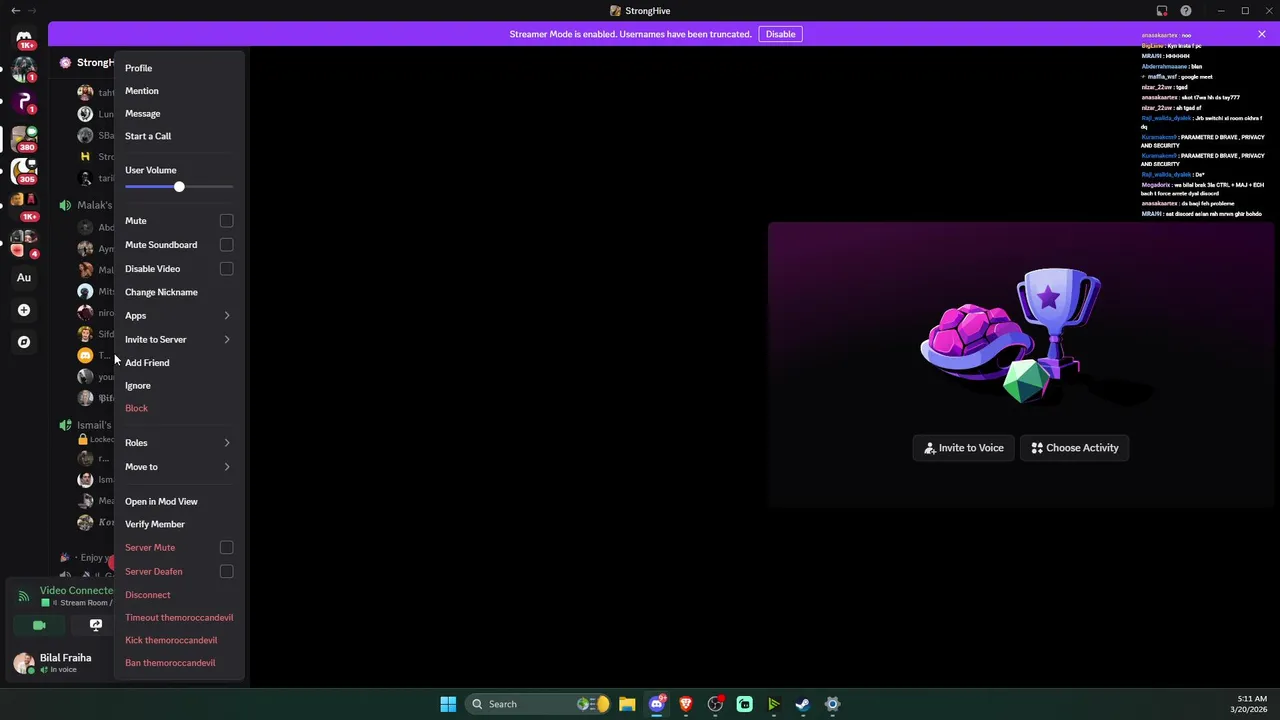Click Choose Activity button

[x=1075, y=448]
